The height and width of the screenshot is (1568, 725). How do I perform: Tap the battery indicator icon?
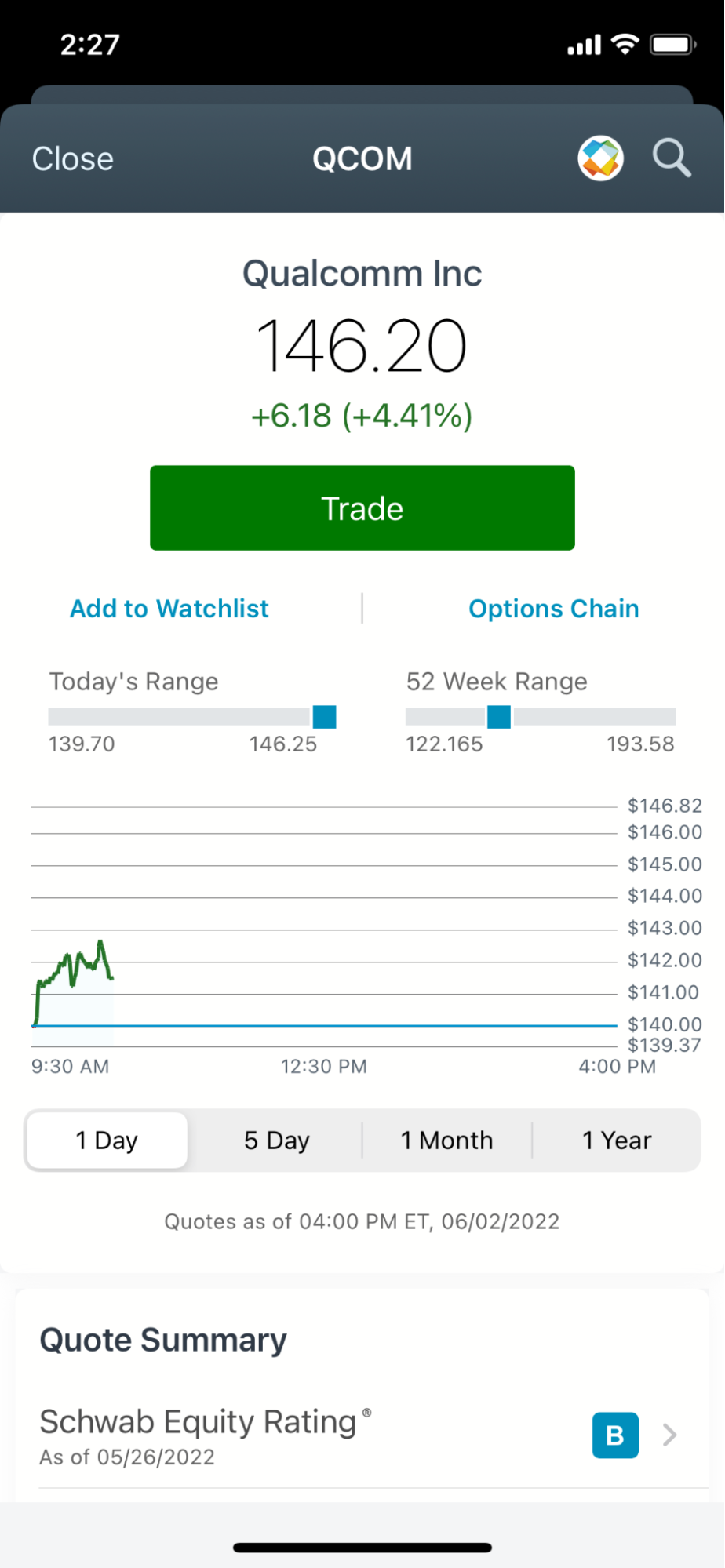672,45
